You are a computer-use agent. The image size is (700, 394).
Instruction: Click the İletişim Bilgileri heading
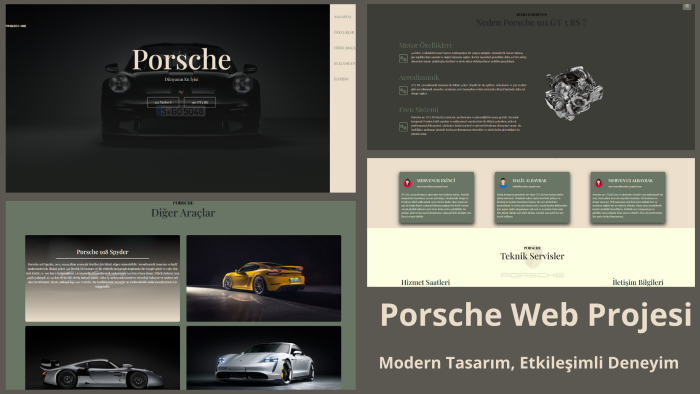tap(638, 282)
